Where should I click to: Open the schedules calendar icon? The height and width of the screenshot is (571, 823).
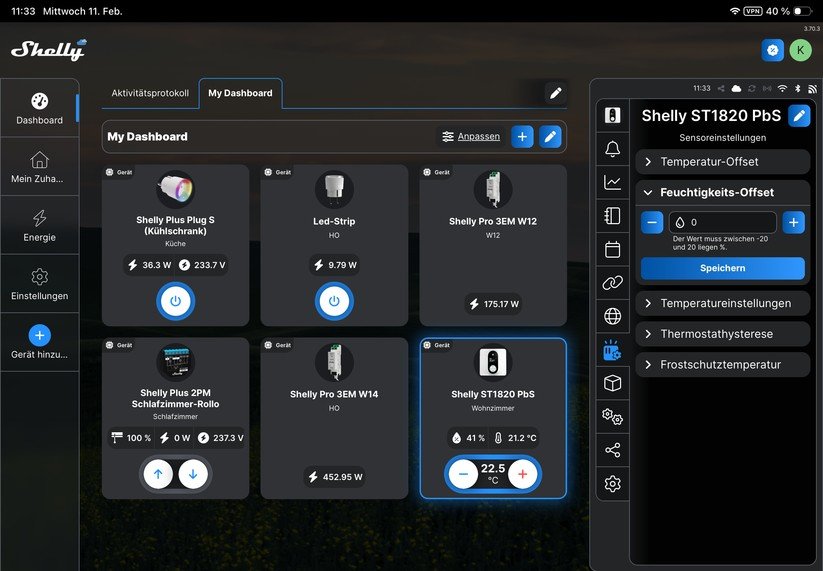(x=613, y=249)
